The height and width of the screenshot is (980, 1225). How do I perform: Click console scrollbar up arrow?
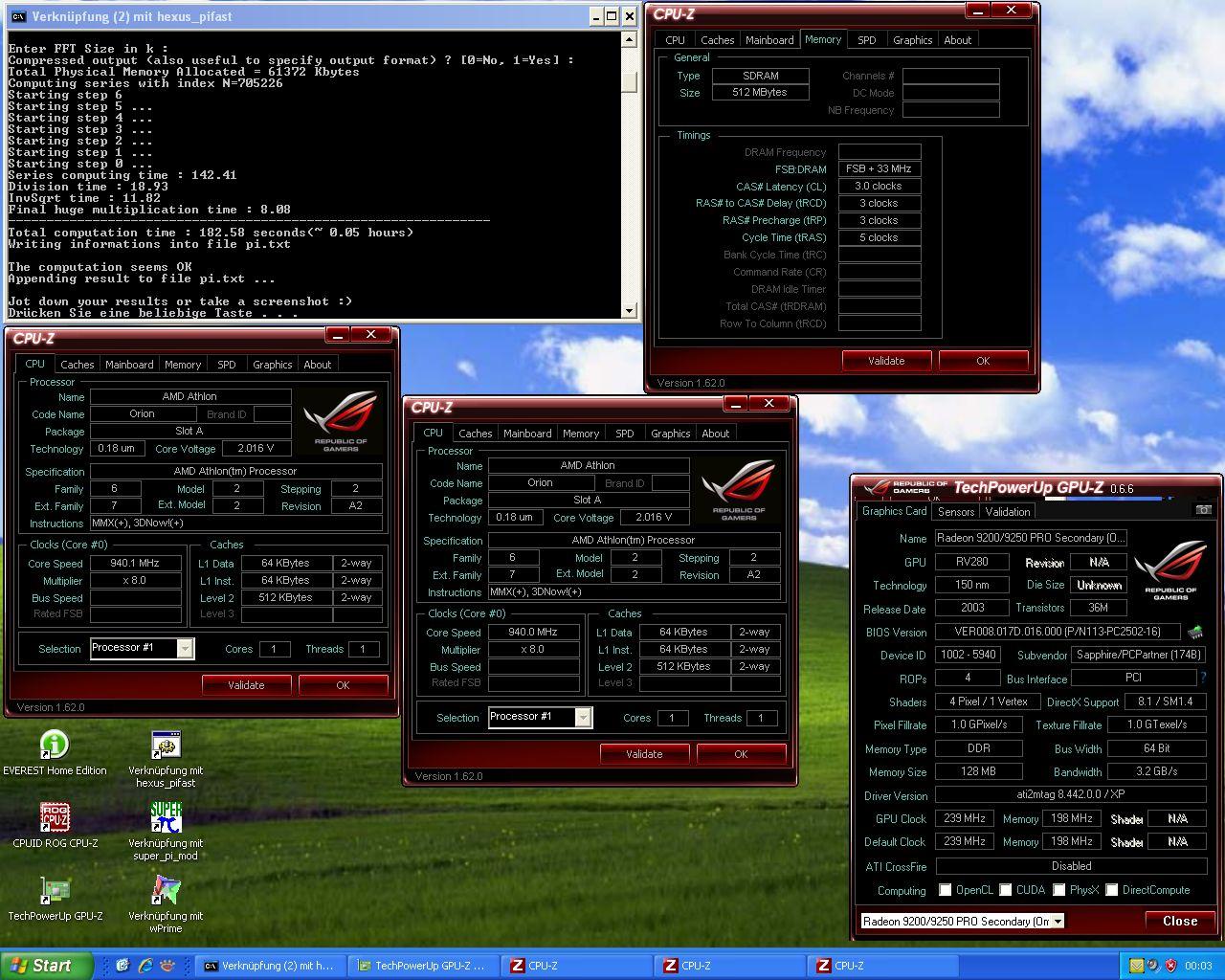[629, 40]
